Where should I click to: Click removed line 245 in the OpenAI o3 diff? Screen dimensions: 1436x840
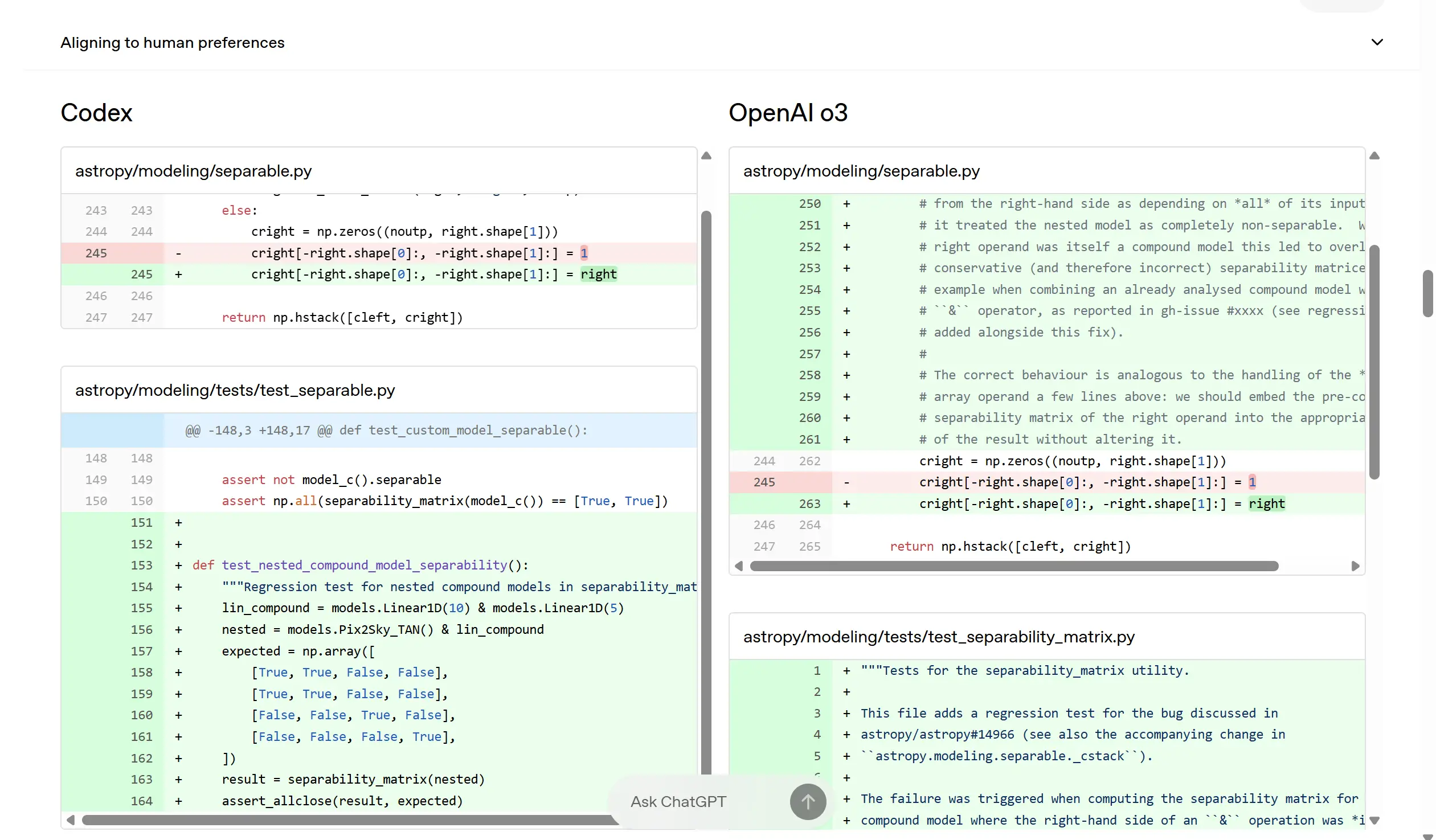point(1048,482)
